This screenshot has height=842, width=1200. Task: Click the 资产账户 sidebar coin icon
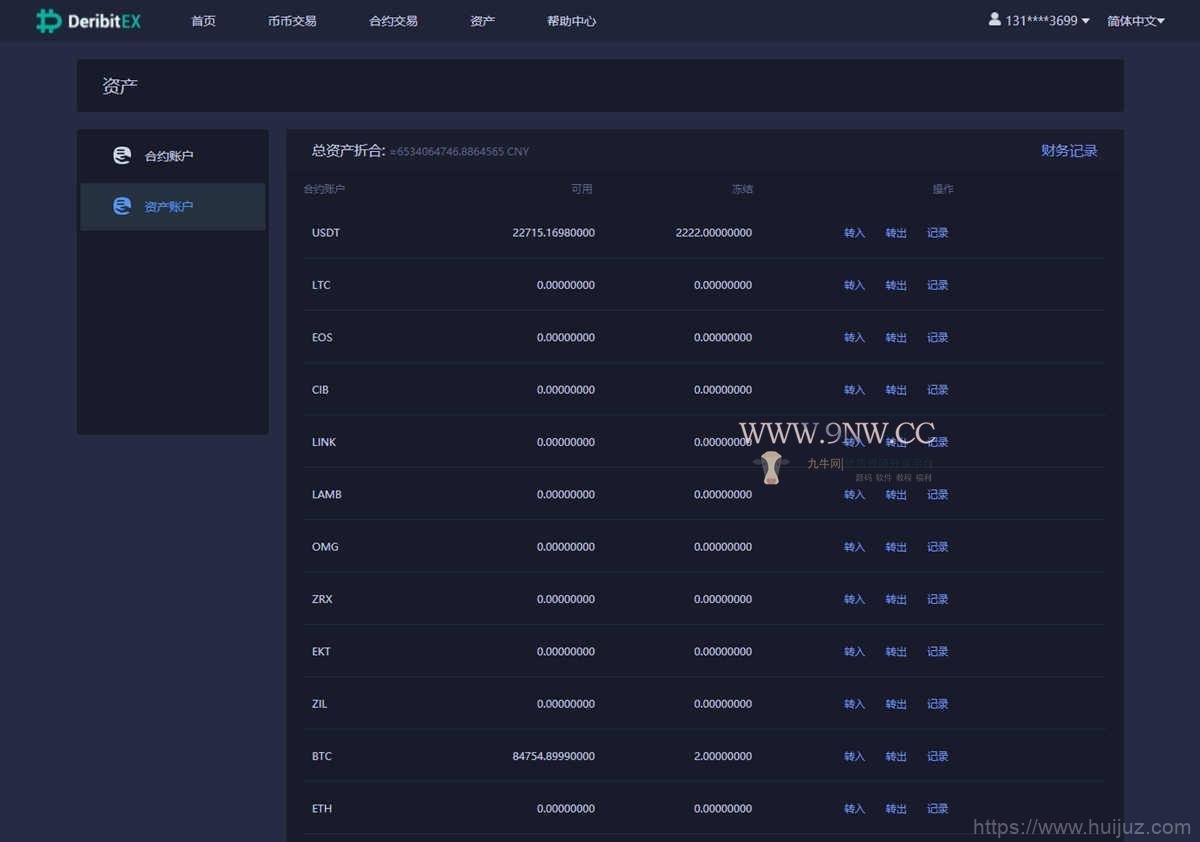point(122,206)
